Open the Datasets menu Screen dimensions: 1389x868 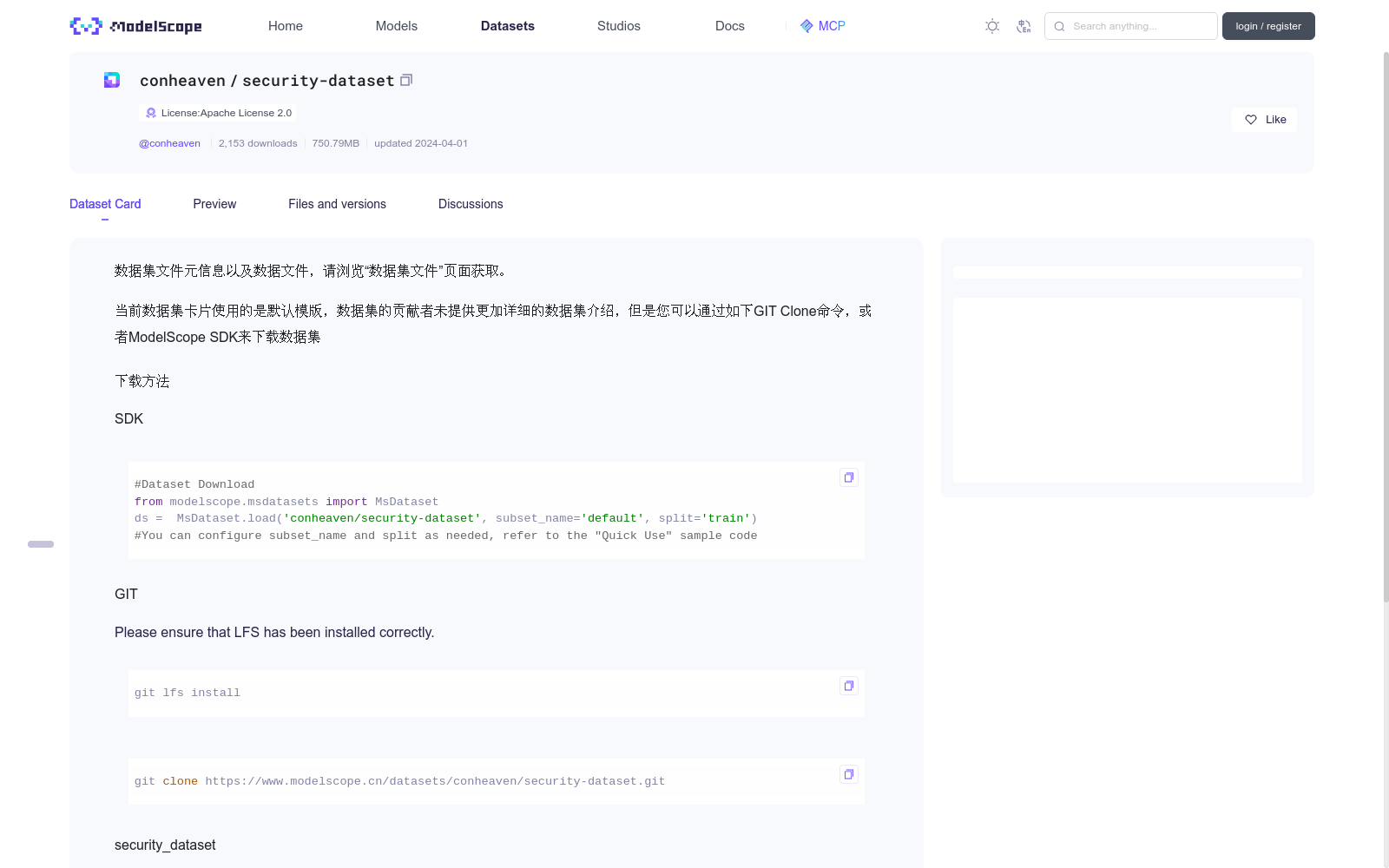pos(508,26)
